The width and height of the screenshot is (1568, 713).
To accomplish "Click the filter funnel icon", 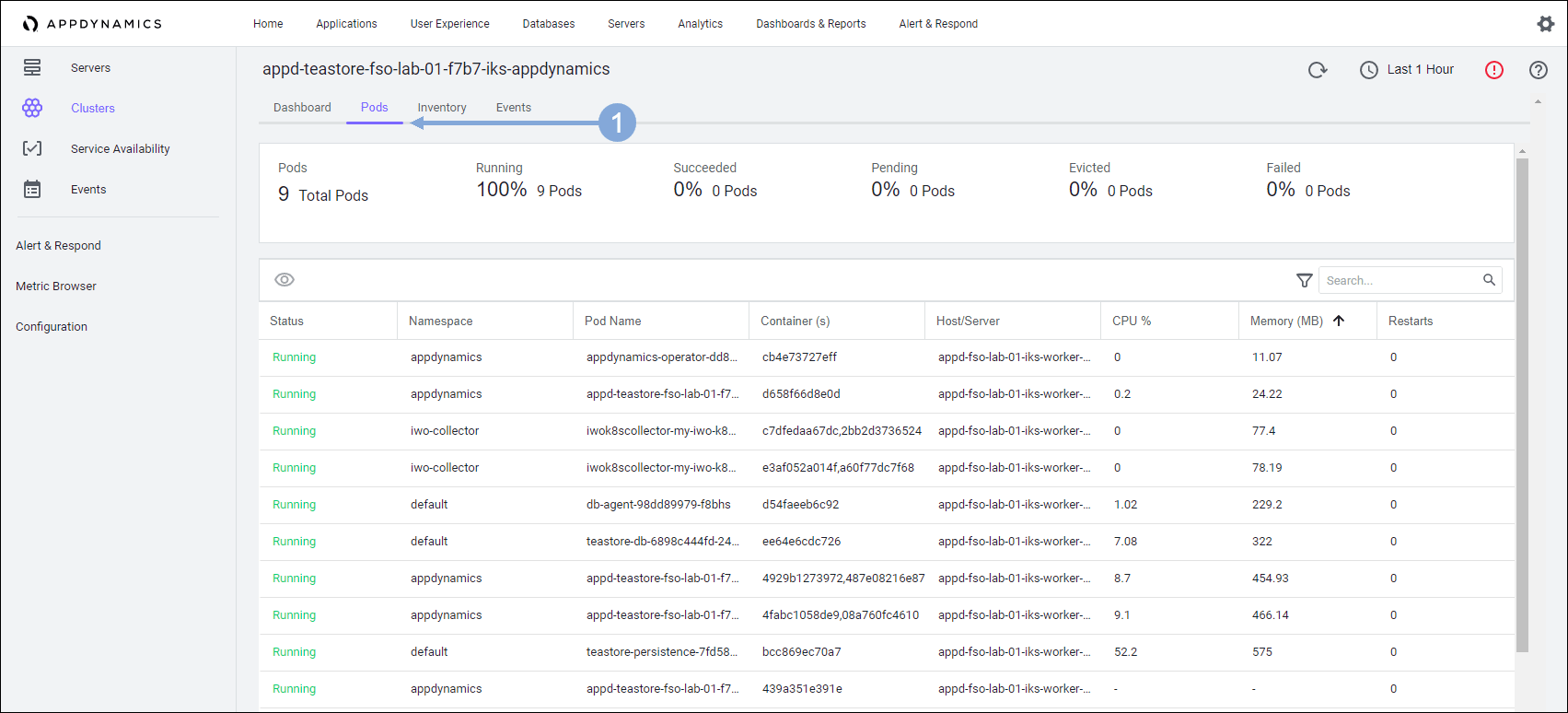I will (1304, 280).
